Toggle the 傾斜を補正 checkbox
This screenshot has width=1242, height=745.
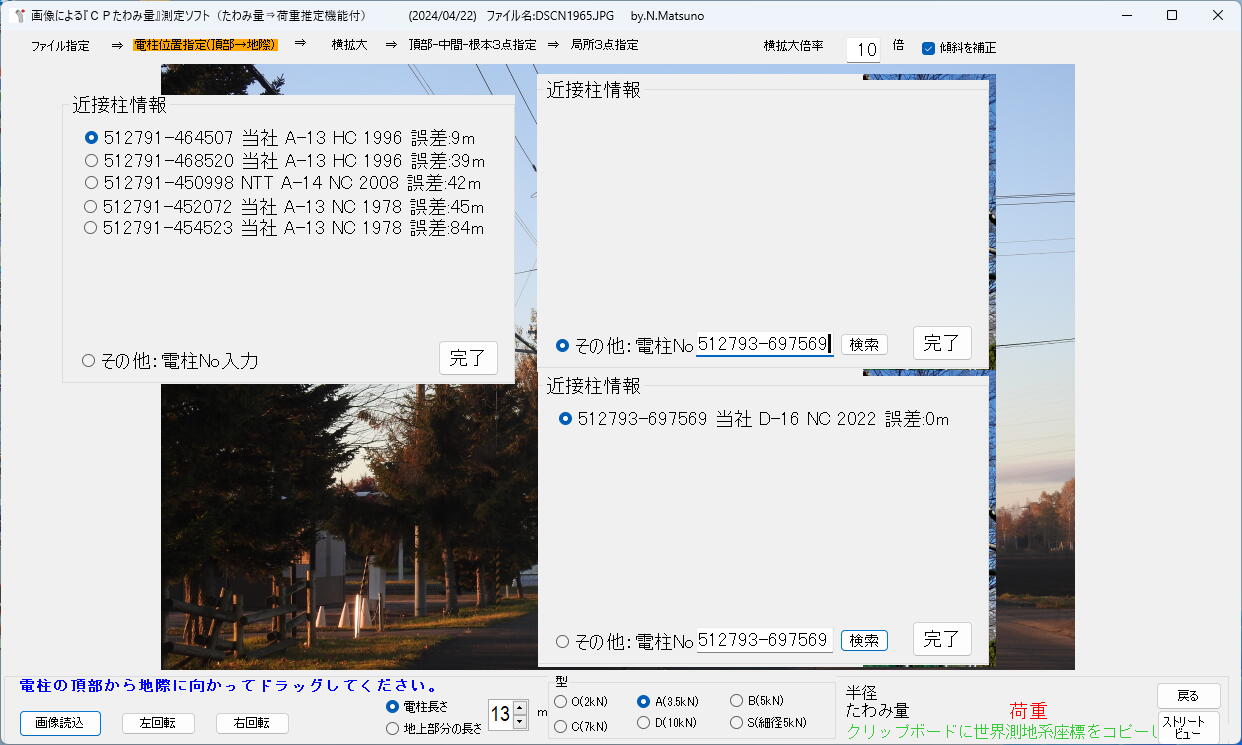928,48
